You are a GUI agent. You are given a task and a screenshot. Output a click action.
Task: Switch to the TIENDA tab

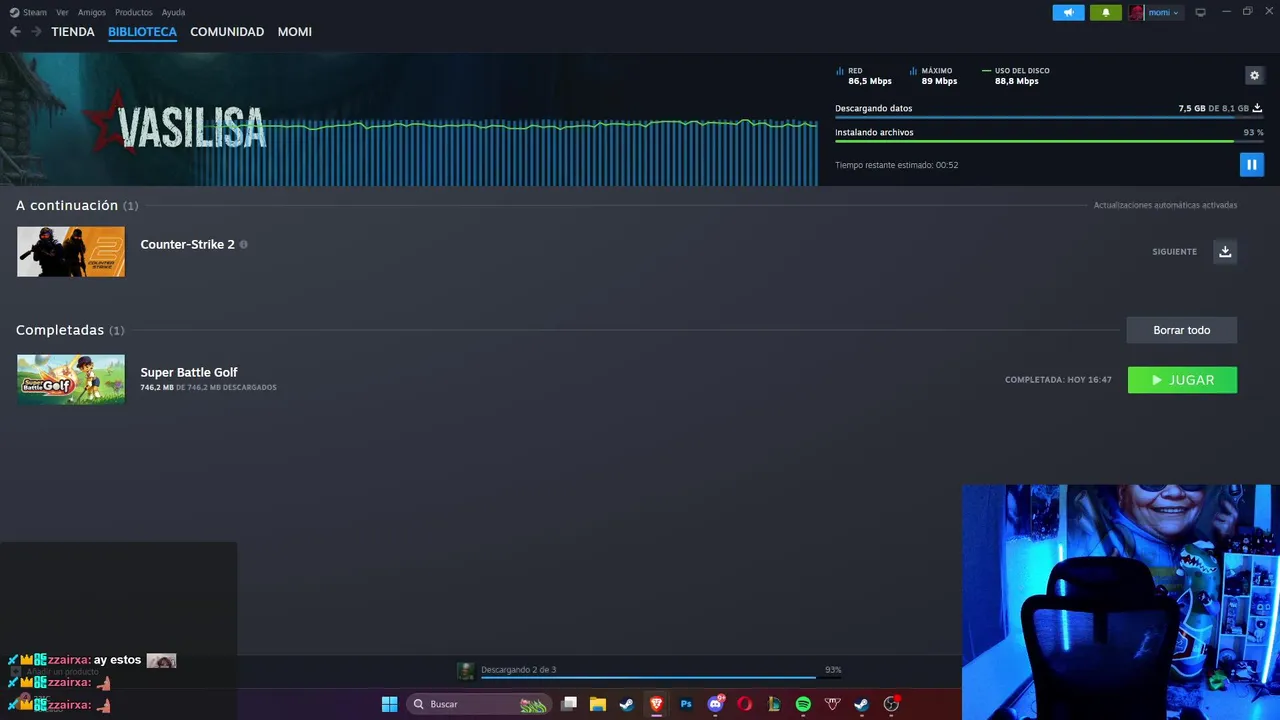73,32
